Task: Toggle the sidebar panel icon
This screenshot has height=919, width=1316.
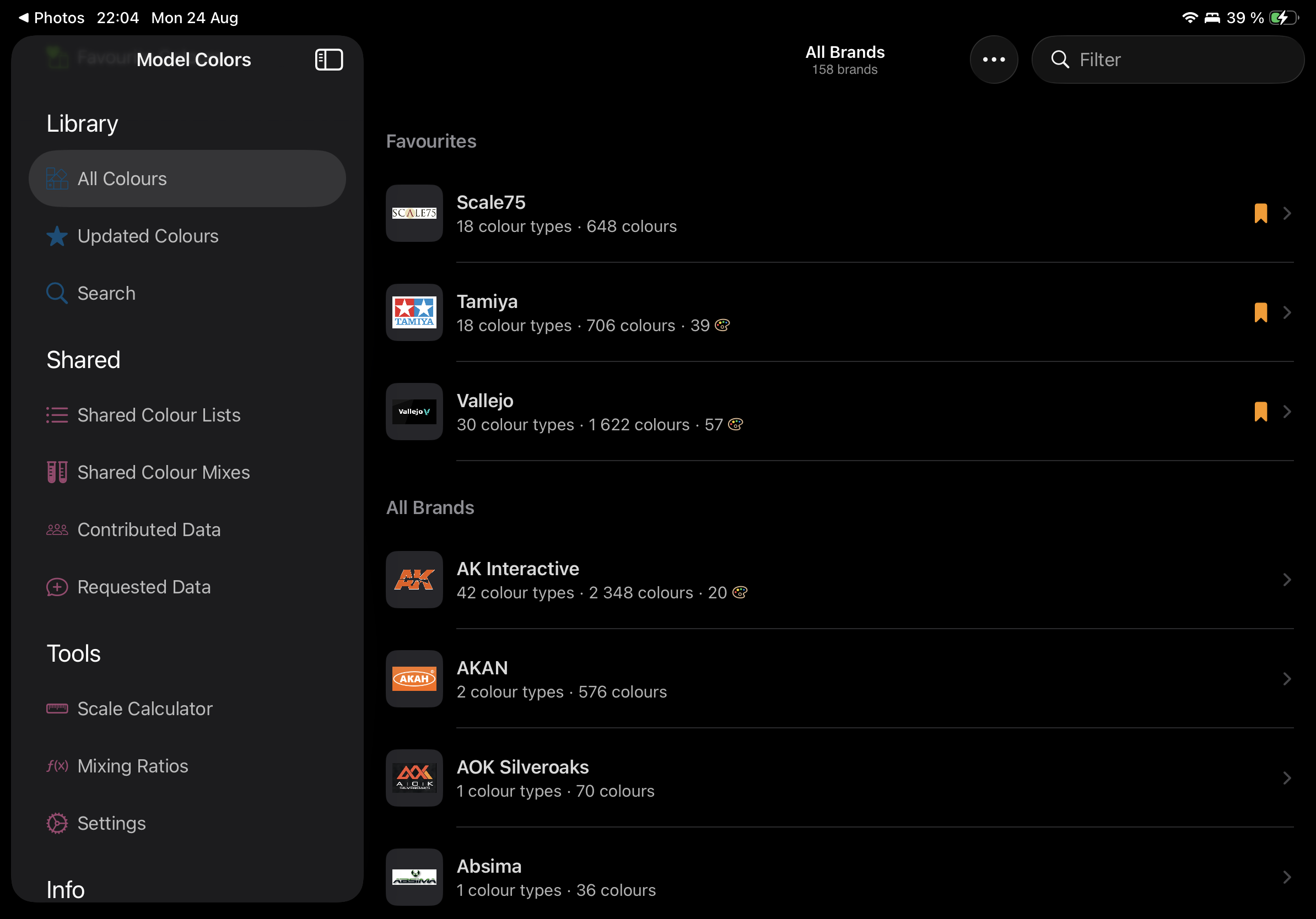Action: 329,60
